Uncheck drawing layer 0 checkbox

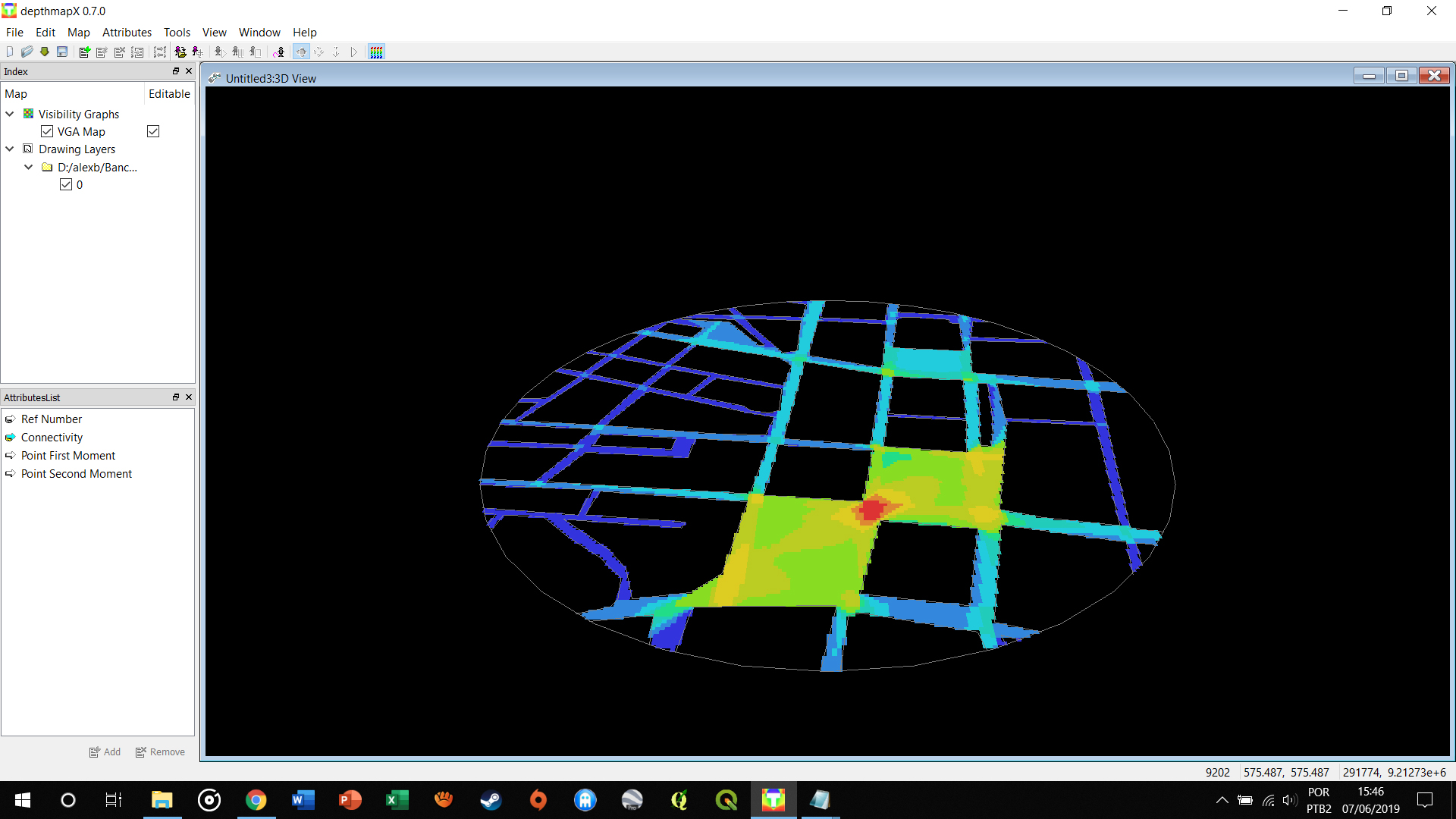click(66, 184)
